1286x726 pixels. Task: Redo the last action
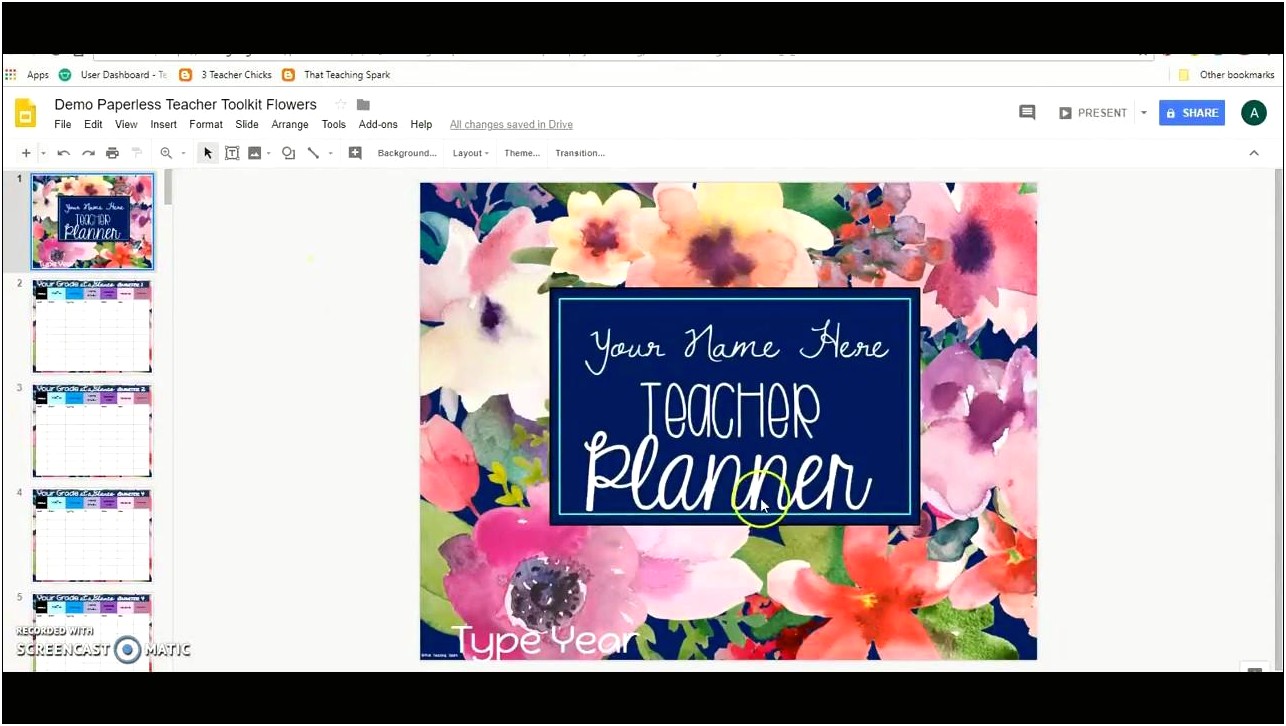tap(88, 153)
